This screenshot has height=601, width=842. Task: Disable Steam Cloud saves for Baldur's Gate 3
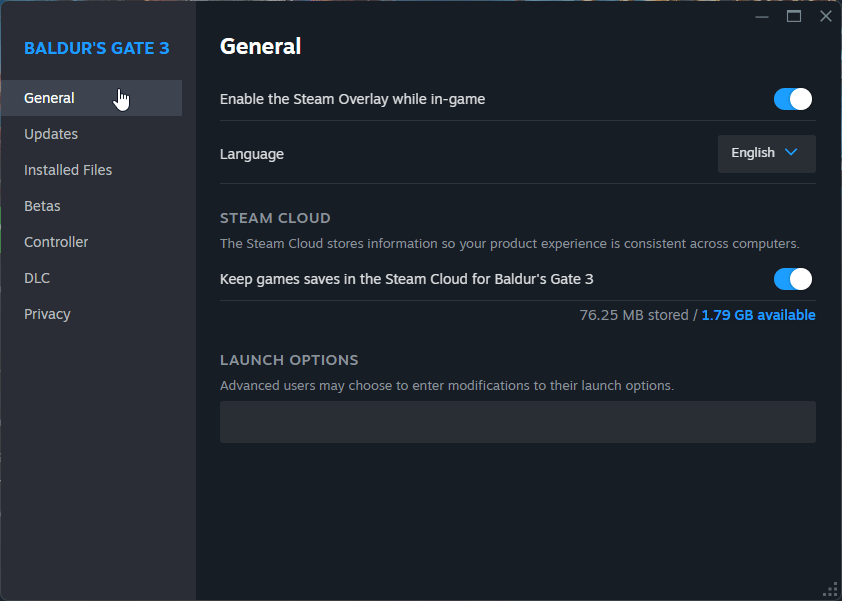tap(793, 279)
